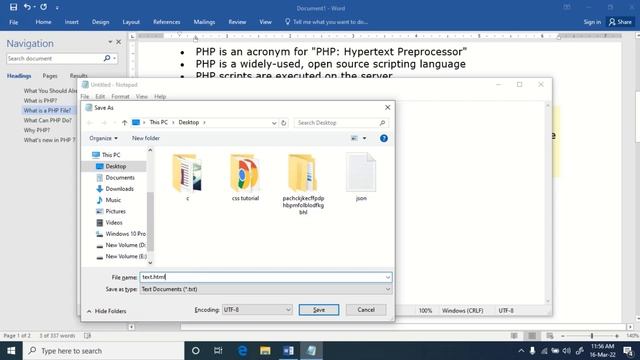The width and height of the screenshot is (640, 360).
Task: Click the Share button in Word
Action: point(620,22)
